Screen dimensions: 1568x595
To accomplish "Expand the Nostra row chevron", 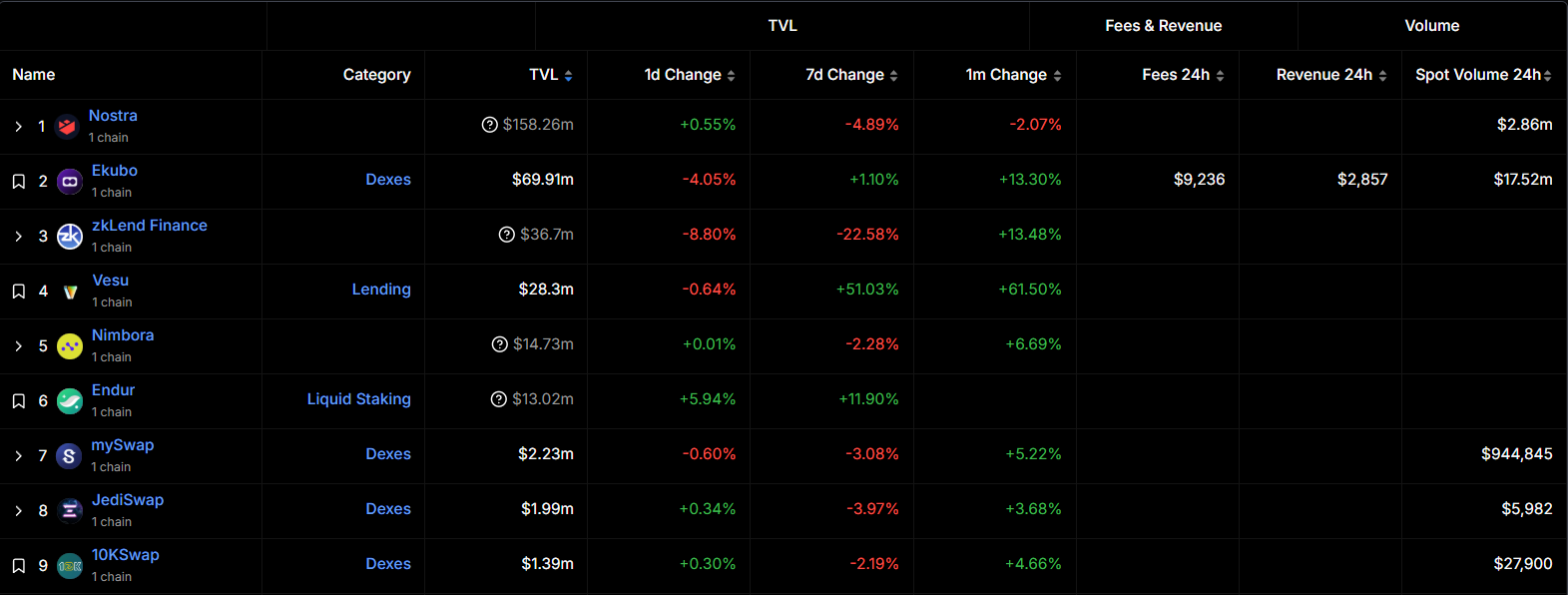I will pos(19,127).
